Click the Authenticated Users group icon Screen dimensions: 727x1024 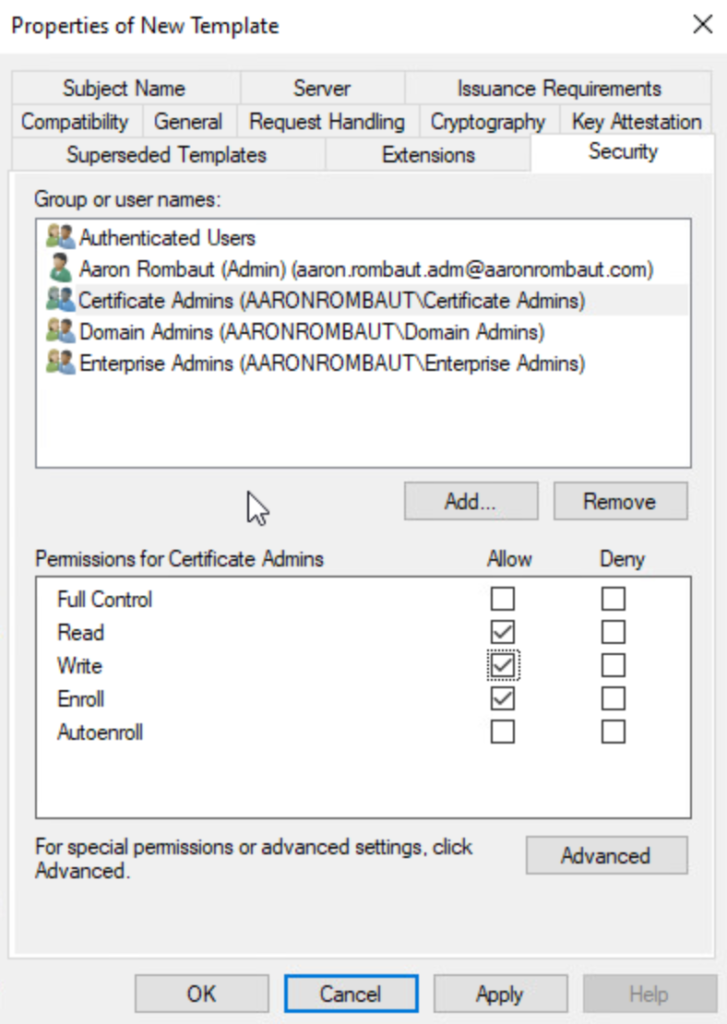(60, 238)
